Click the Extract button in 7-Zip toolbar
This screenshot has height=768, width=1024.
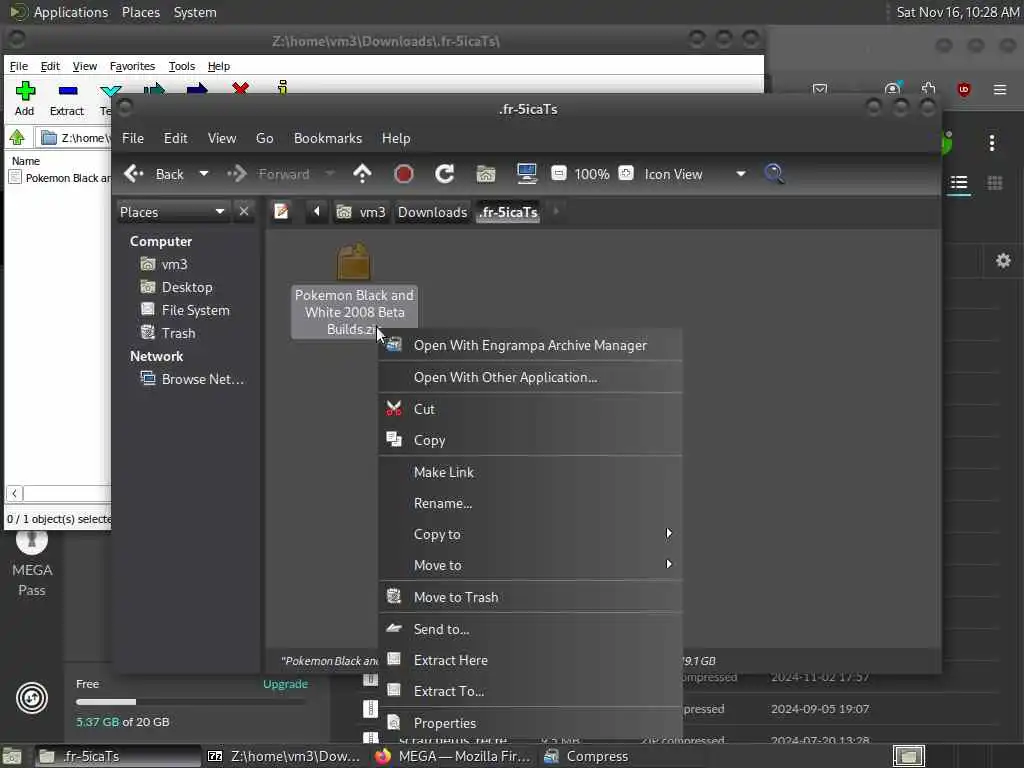point(67,99)
